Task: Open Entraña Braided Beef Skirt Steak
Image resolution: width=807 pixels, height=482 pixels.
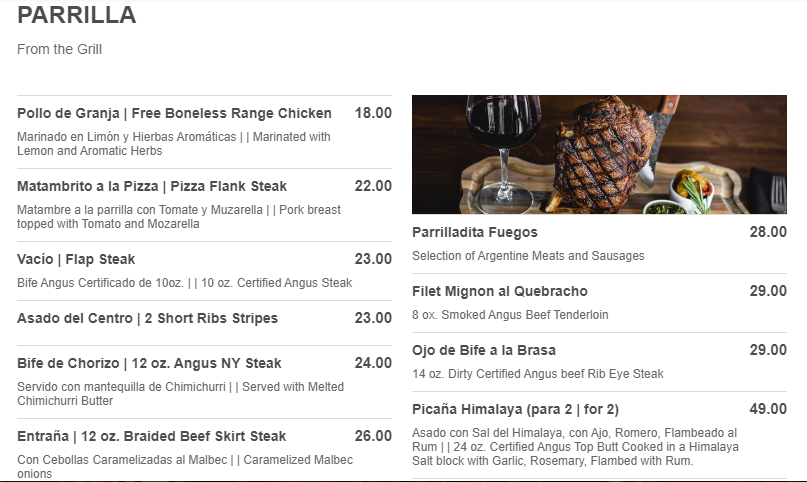Action: click(x=151, y=436)
